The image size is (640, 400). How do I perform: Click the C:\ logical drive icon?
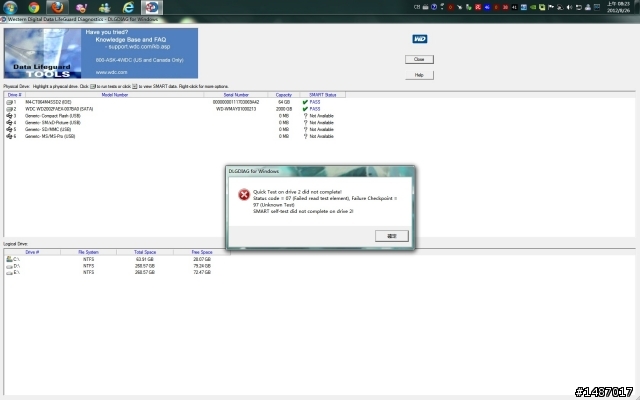click(x=9, y=259)
